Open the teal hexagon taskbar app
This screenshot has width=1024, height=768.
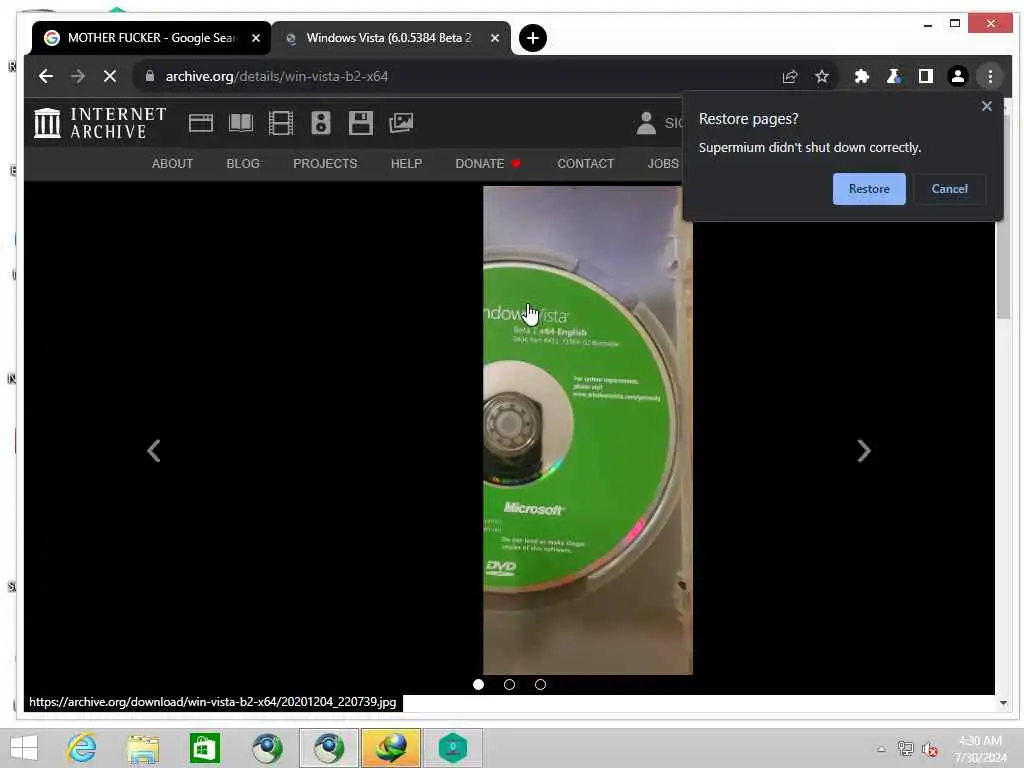453,748
